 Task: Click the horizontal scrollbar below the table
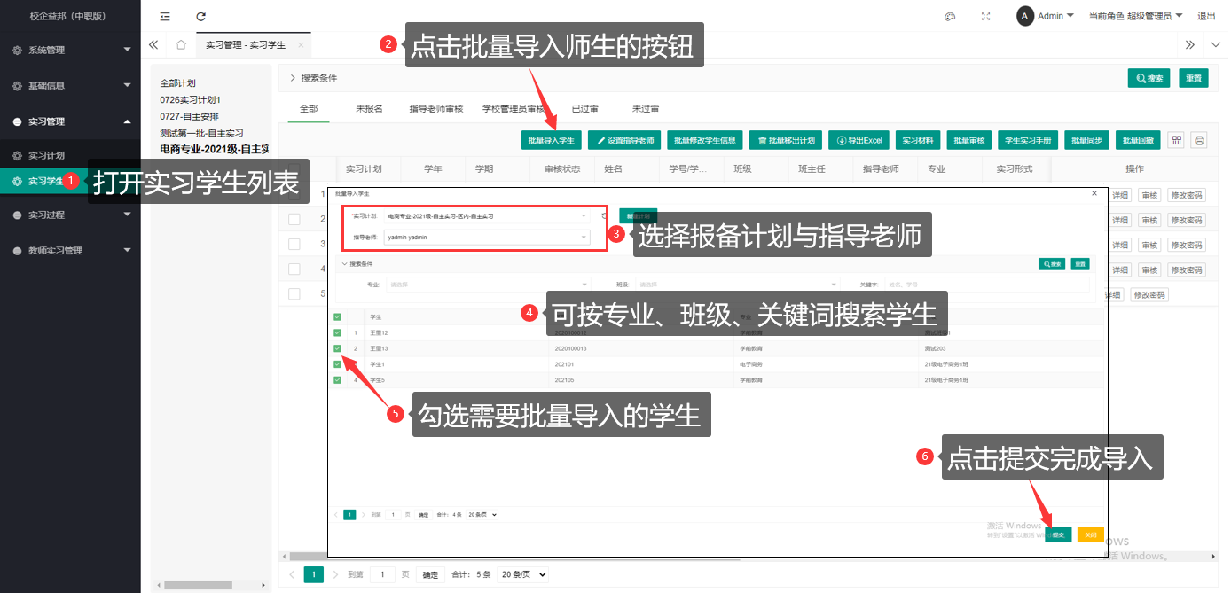(x=700, y=555)
